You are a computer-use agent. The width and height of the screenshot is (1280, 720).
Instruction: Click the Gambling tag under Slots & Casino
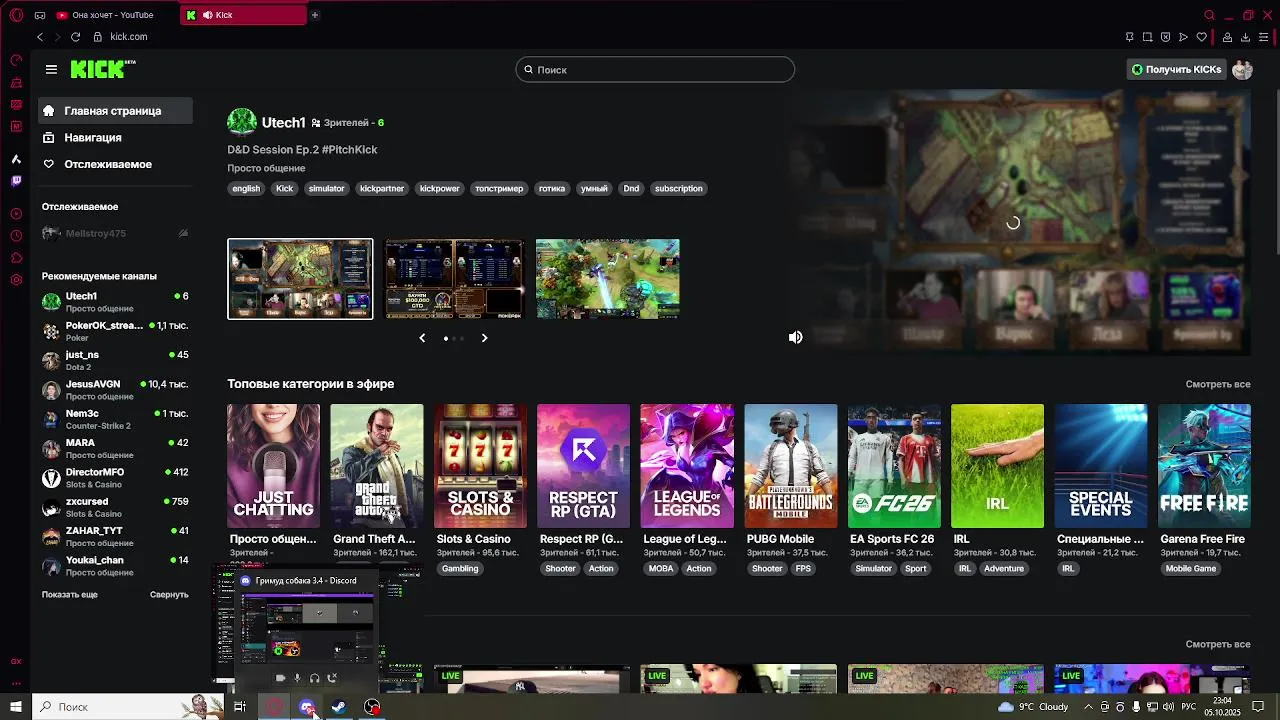pyautogui.click(x=460, y=568)
